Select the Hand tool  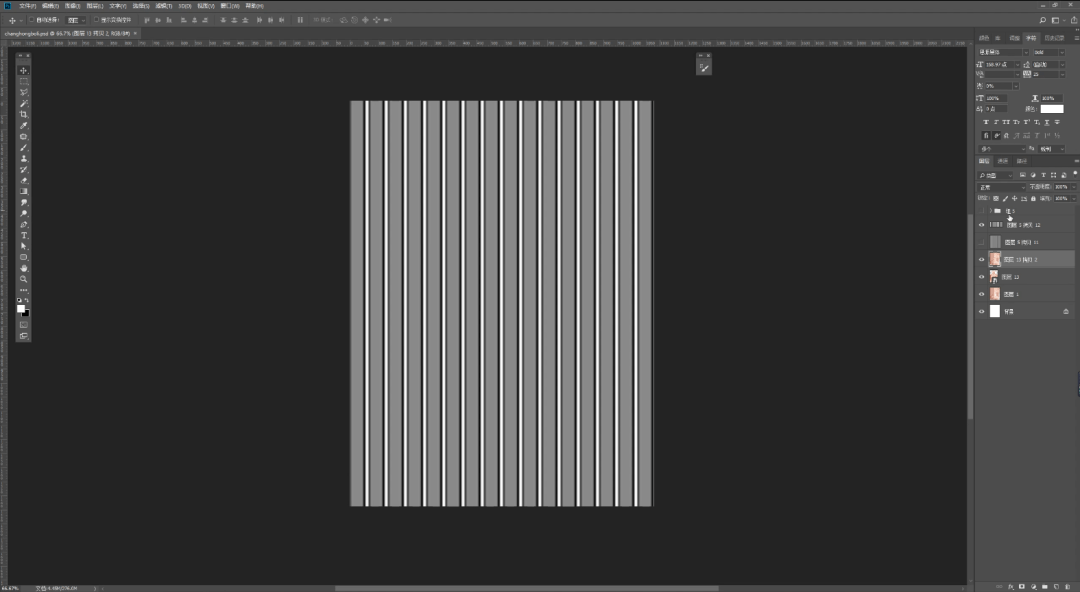click(24, 268)
